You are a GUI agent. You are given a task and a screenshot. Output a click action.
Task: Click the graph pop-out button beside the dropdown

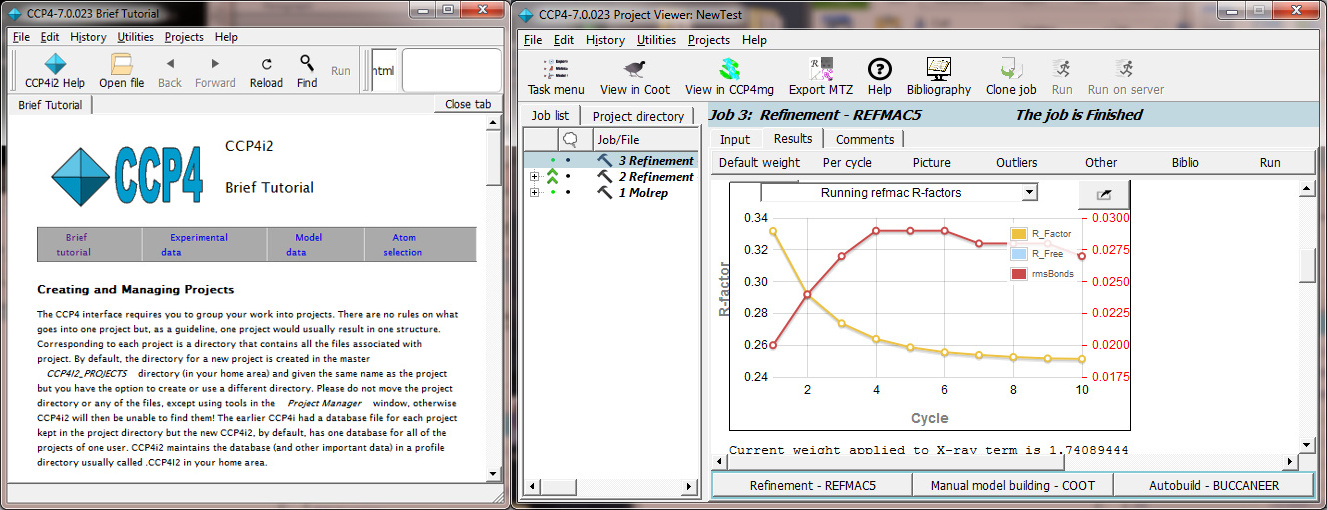pos(1103,193)
